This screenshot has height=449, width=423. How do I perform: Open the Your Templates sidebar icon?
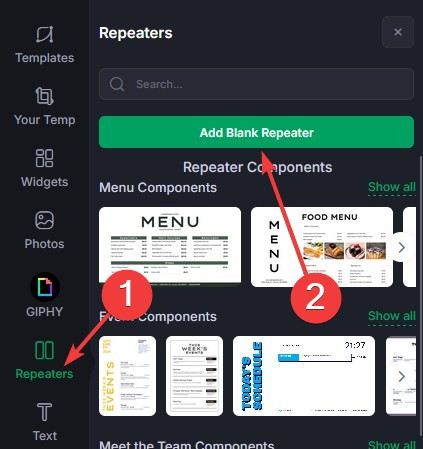click(x=45, y=96)
